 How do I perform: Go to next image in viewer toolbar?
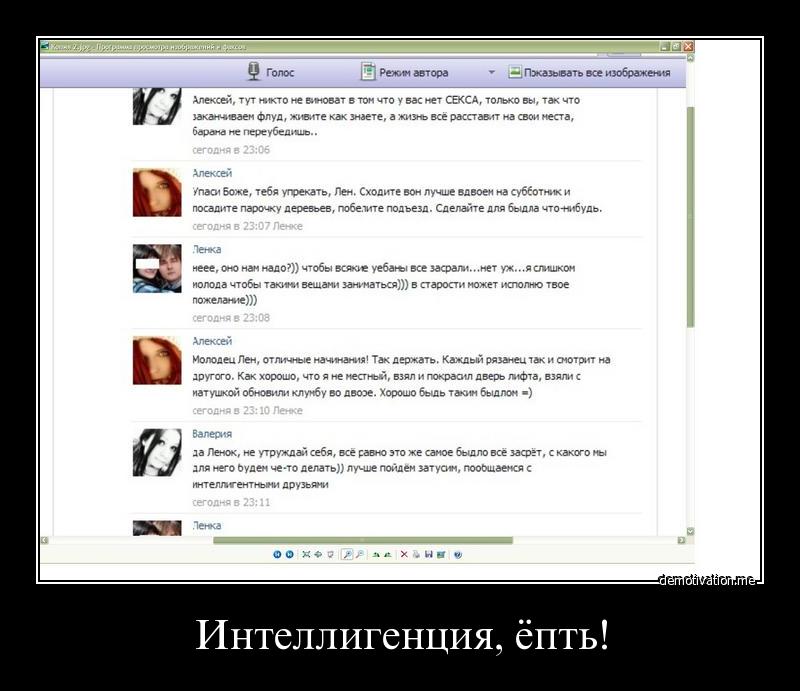(x=289, y=554)
